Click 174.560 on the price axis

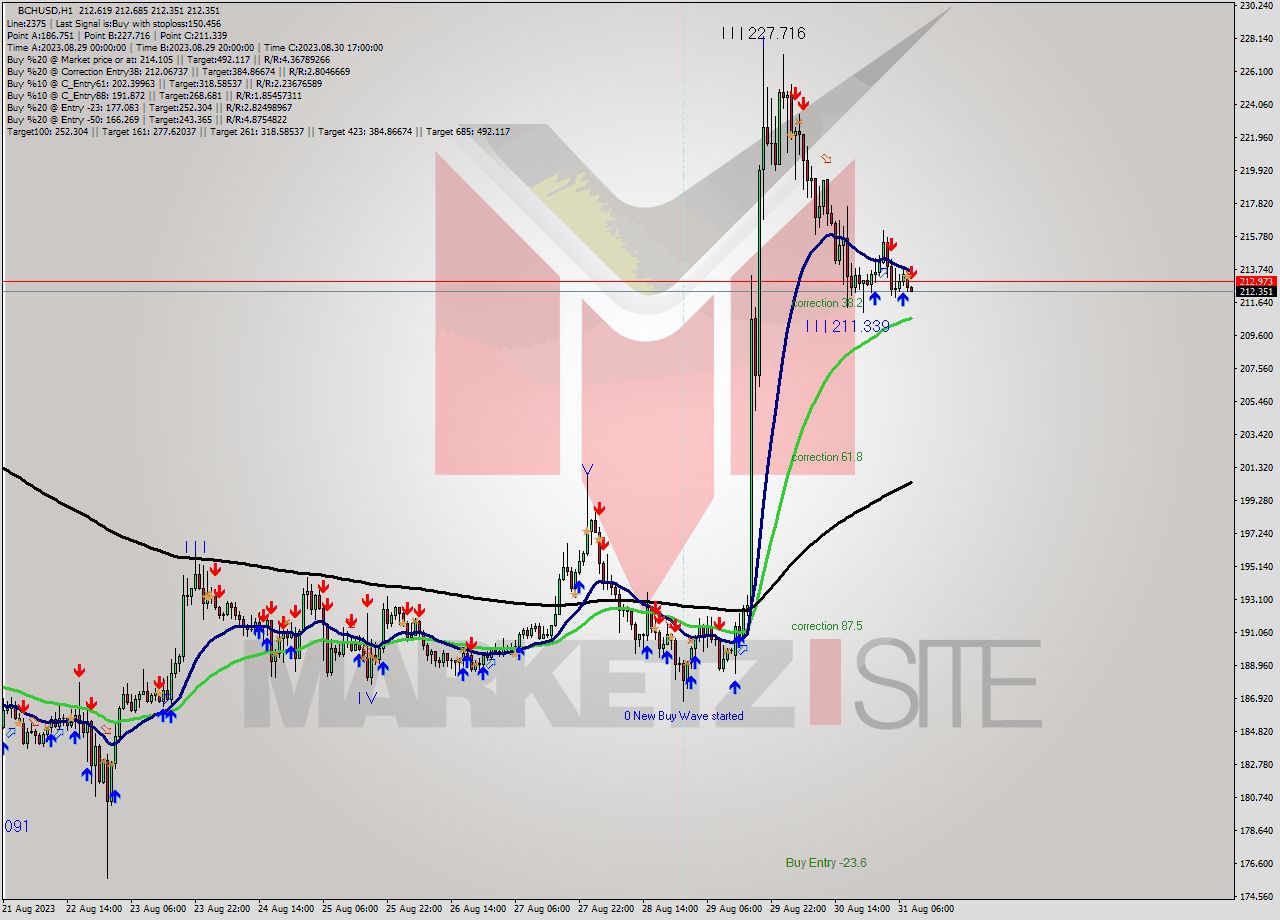[1255, 896]
